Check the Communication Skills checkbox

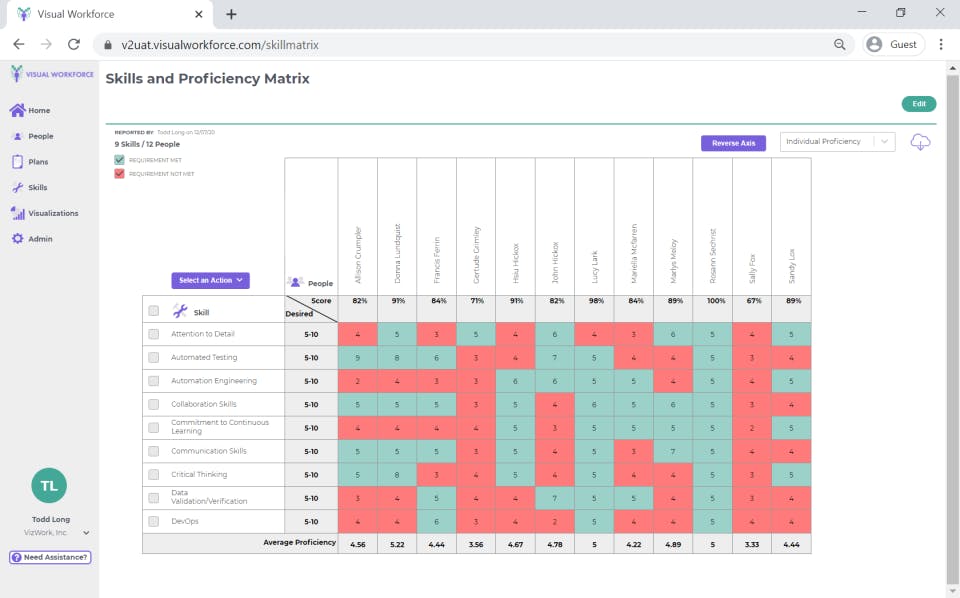pos(154,451)
